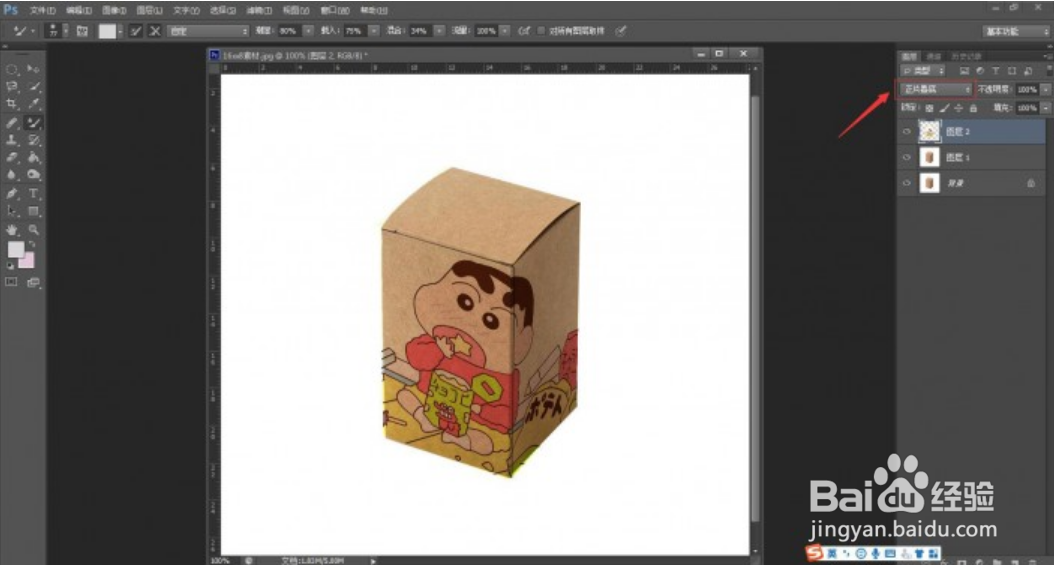Select the Eyedropper tool
This screenshot has height=565, width=1054.
coord(33,103)
